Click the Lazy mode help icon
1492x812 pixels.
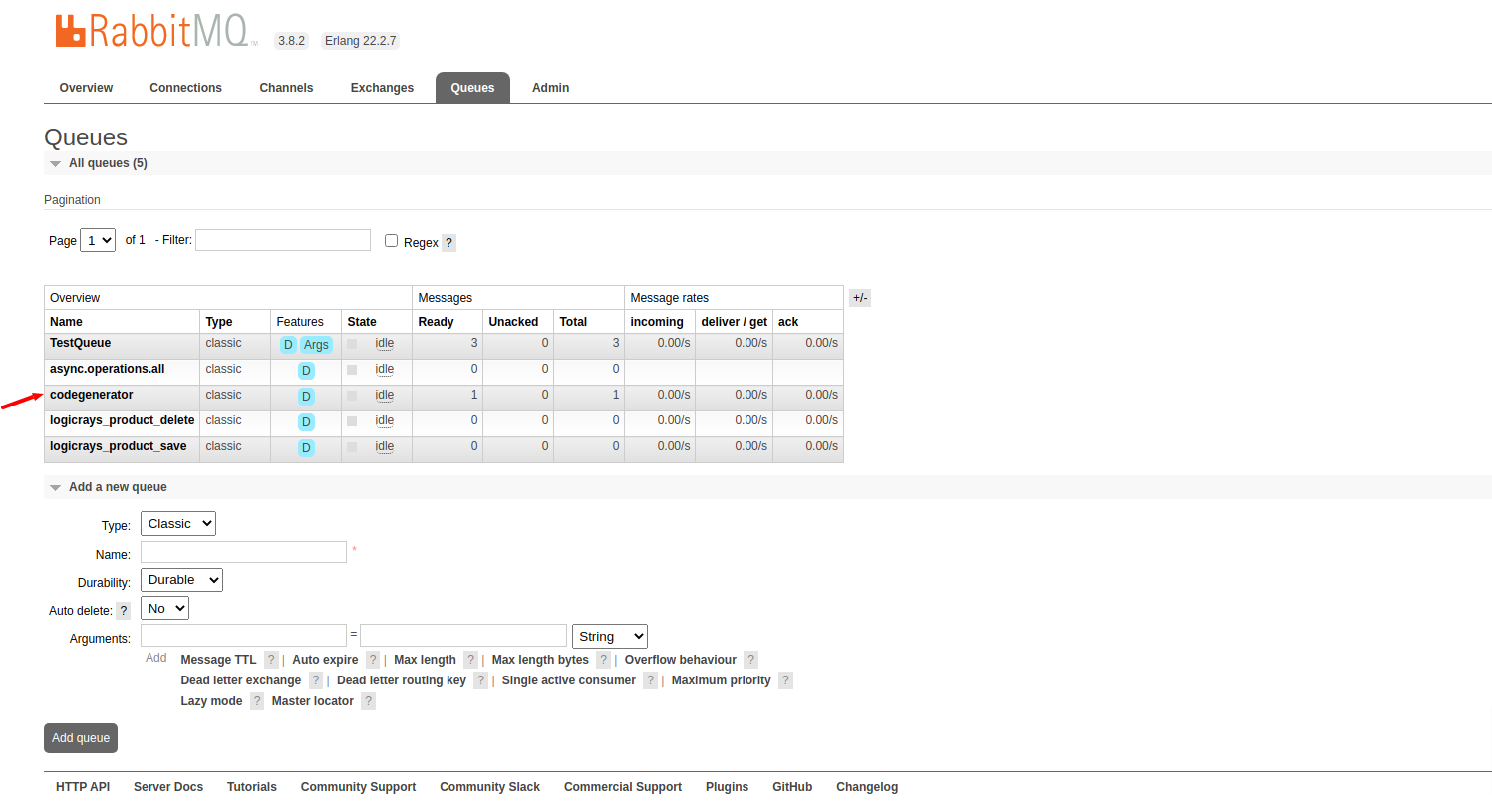click(257, 701)
